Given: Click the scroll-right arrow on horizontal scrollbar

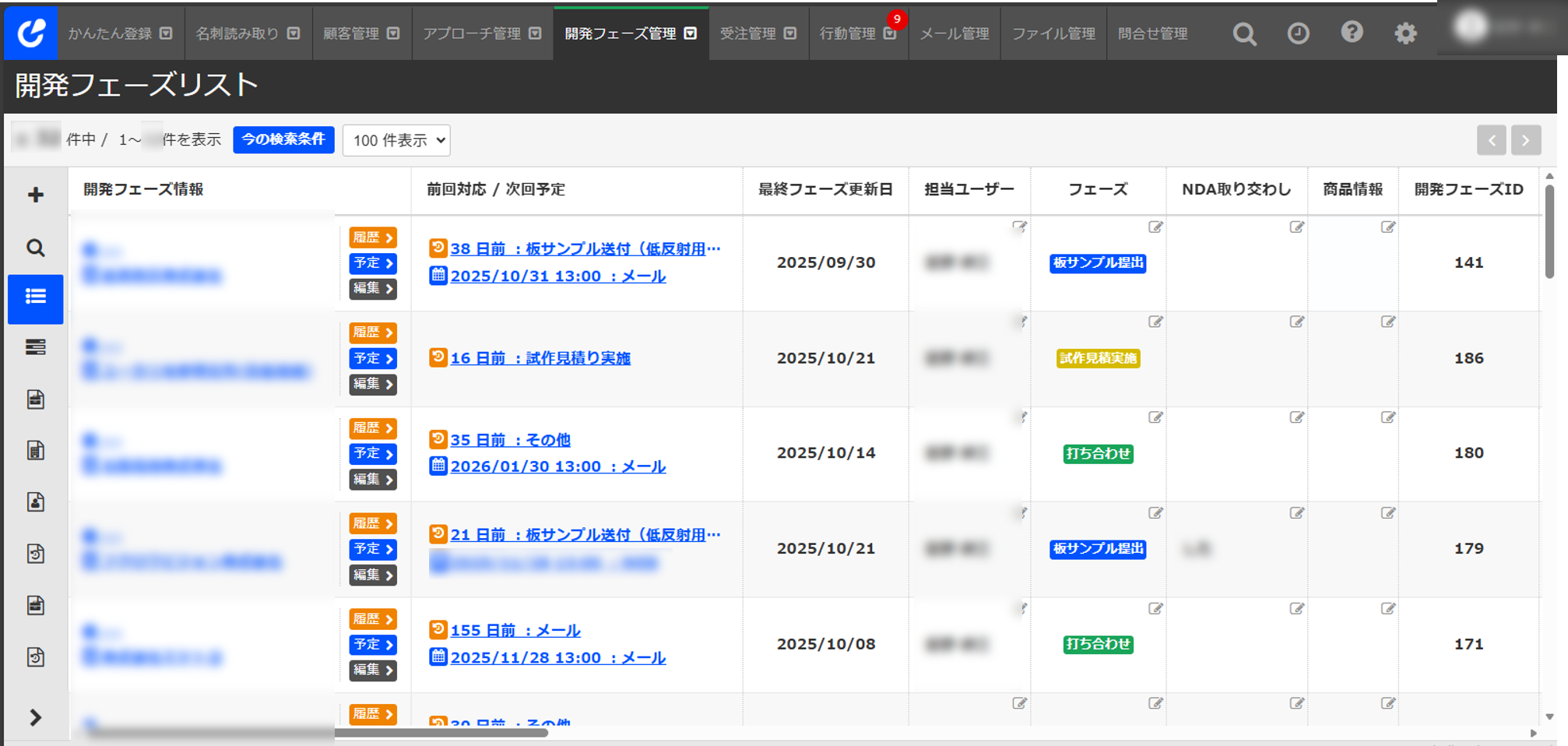Looking at the screenshot, I should 1533,733.
